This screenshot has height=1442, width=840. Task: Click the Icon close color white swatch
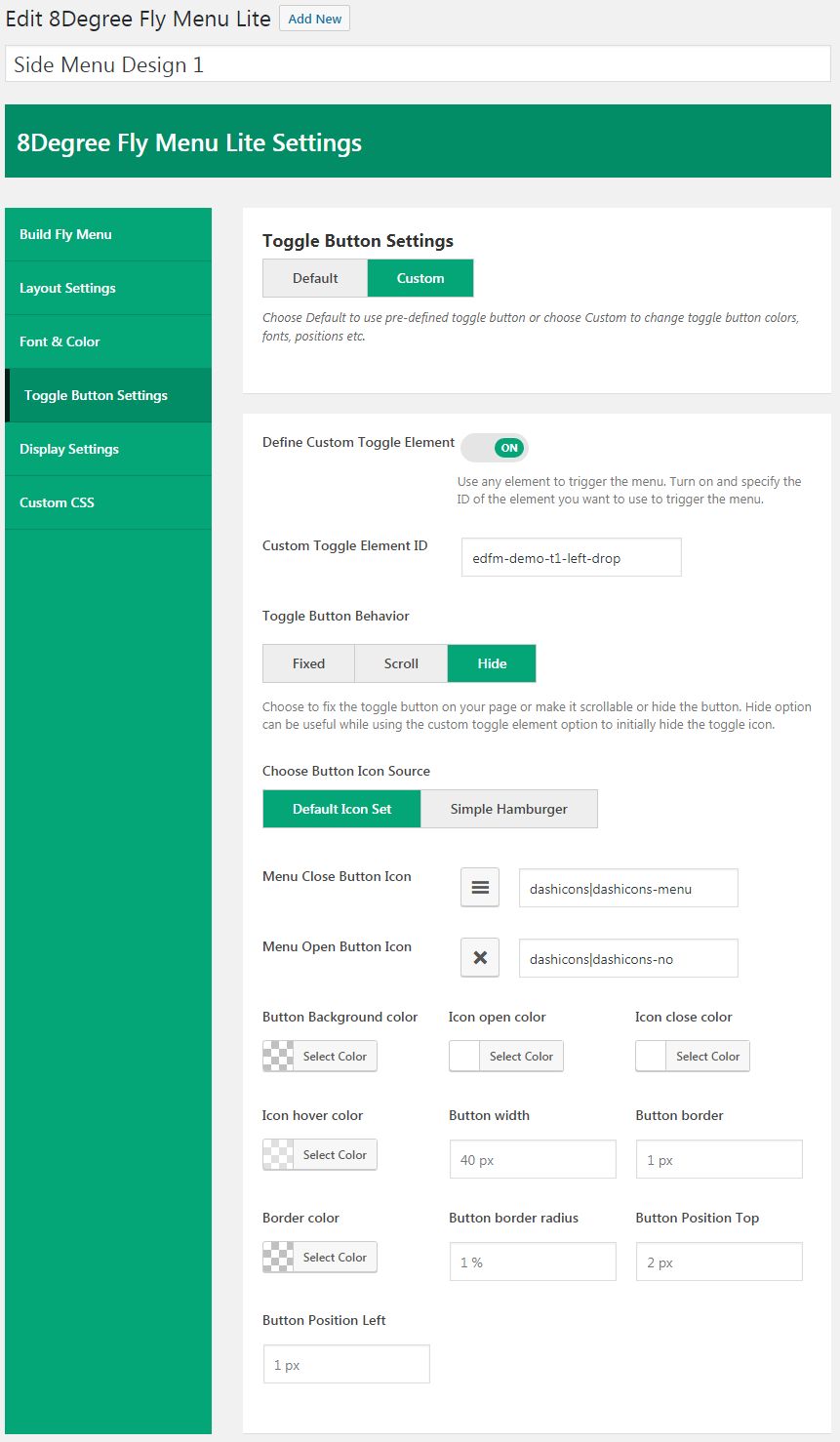click(651, 1057)
